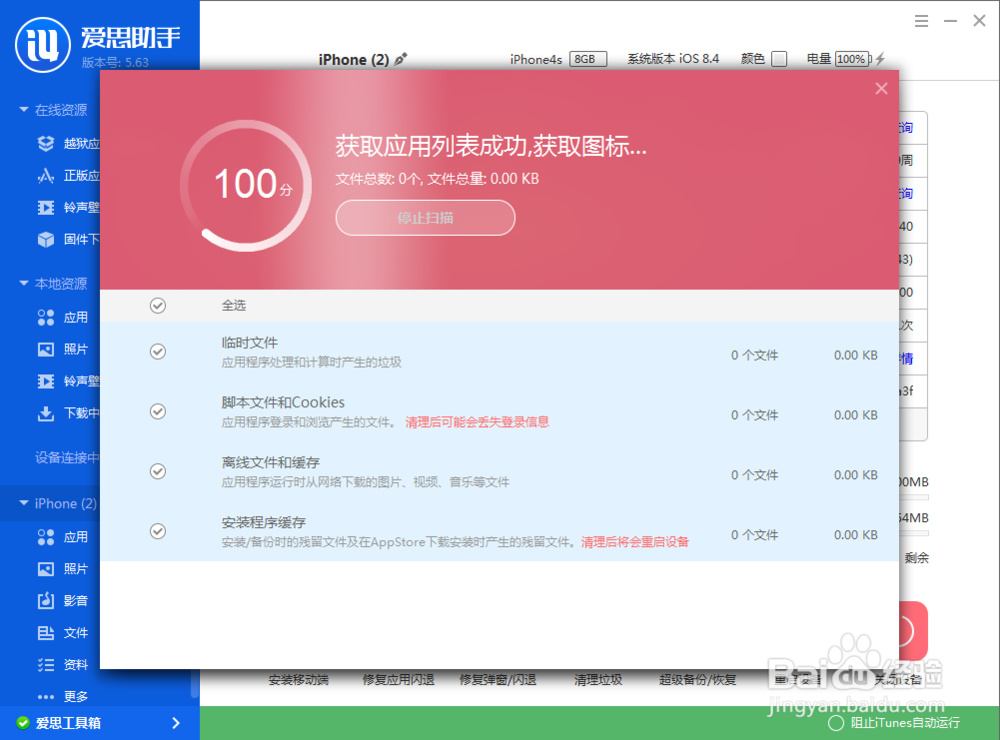The height and width of the screenshot is (740, 1000).
Task: Deselect 脚本文件和Cookies from scanning
Action: click(157, 411)
